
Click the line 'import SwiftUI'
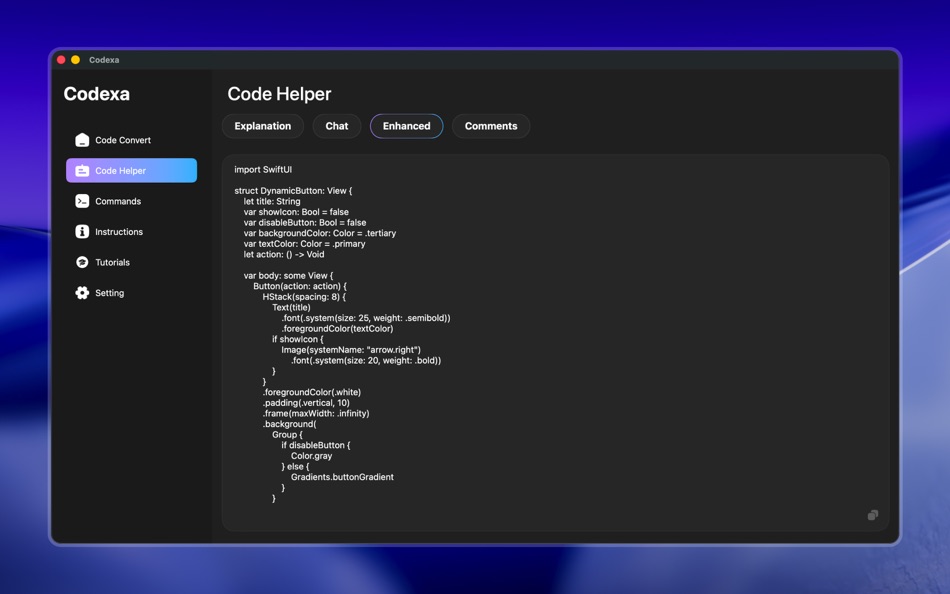coord(263,170)
